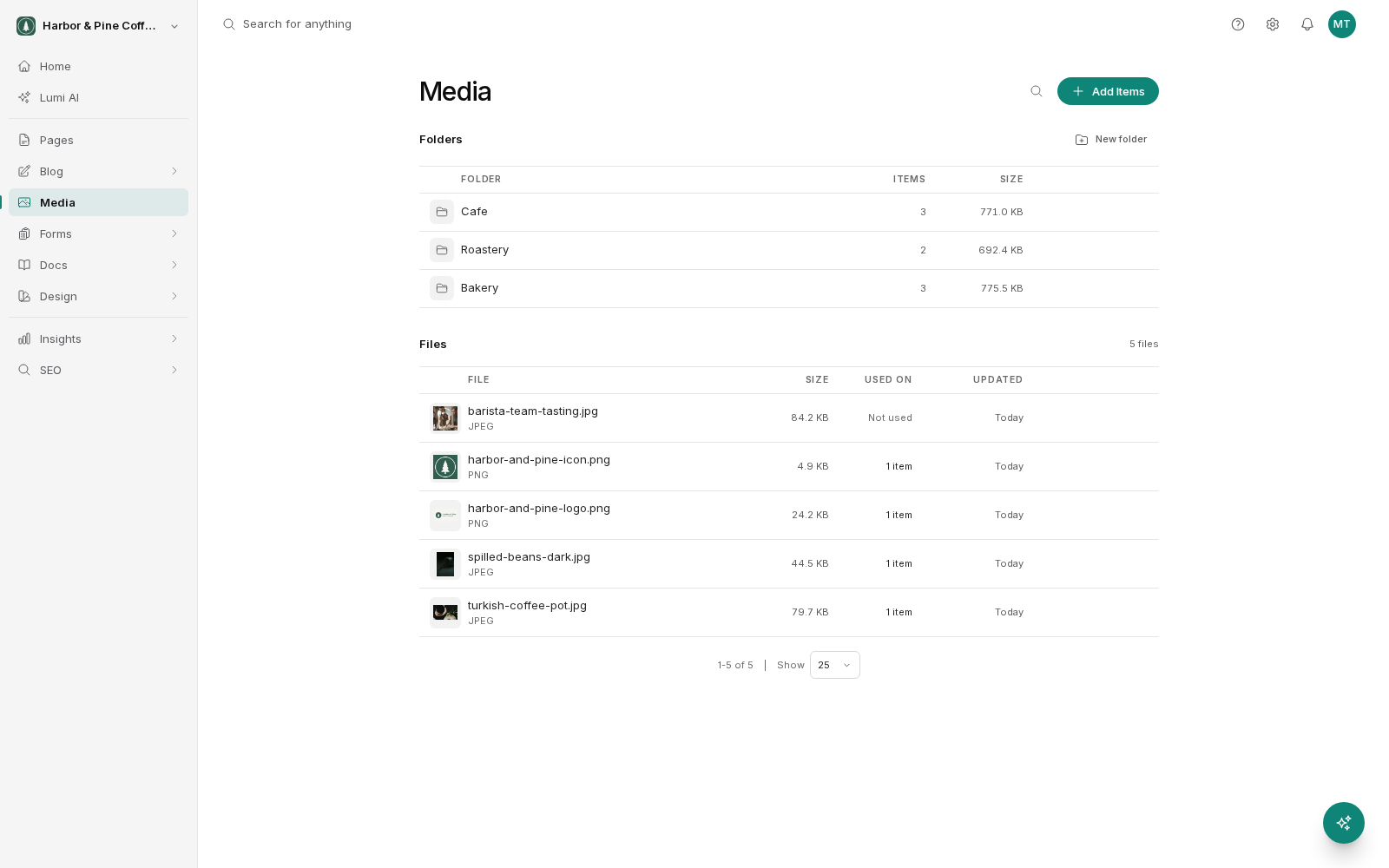This screenshot has height=868, width=1389.
Task: Open Pages from the sidebar
Action: 98,140
